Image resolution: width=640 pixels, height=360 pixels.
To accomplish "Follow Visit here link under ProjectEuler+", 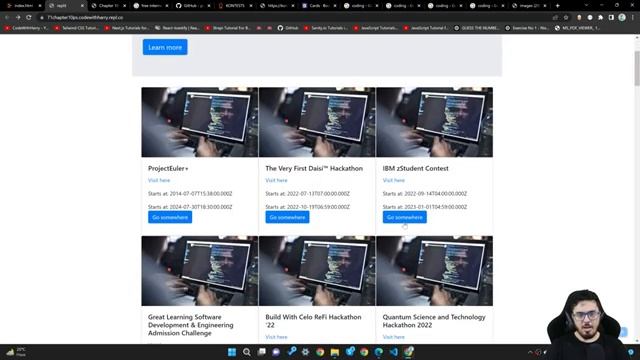I will 159,180.
